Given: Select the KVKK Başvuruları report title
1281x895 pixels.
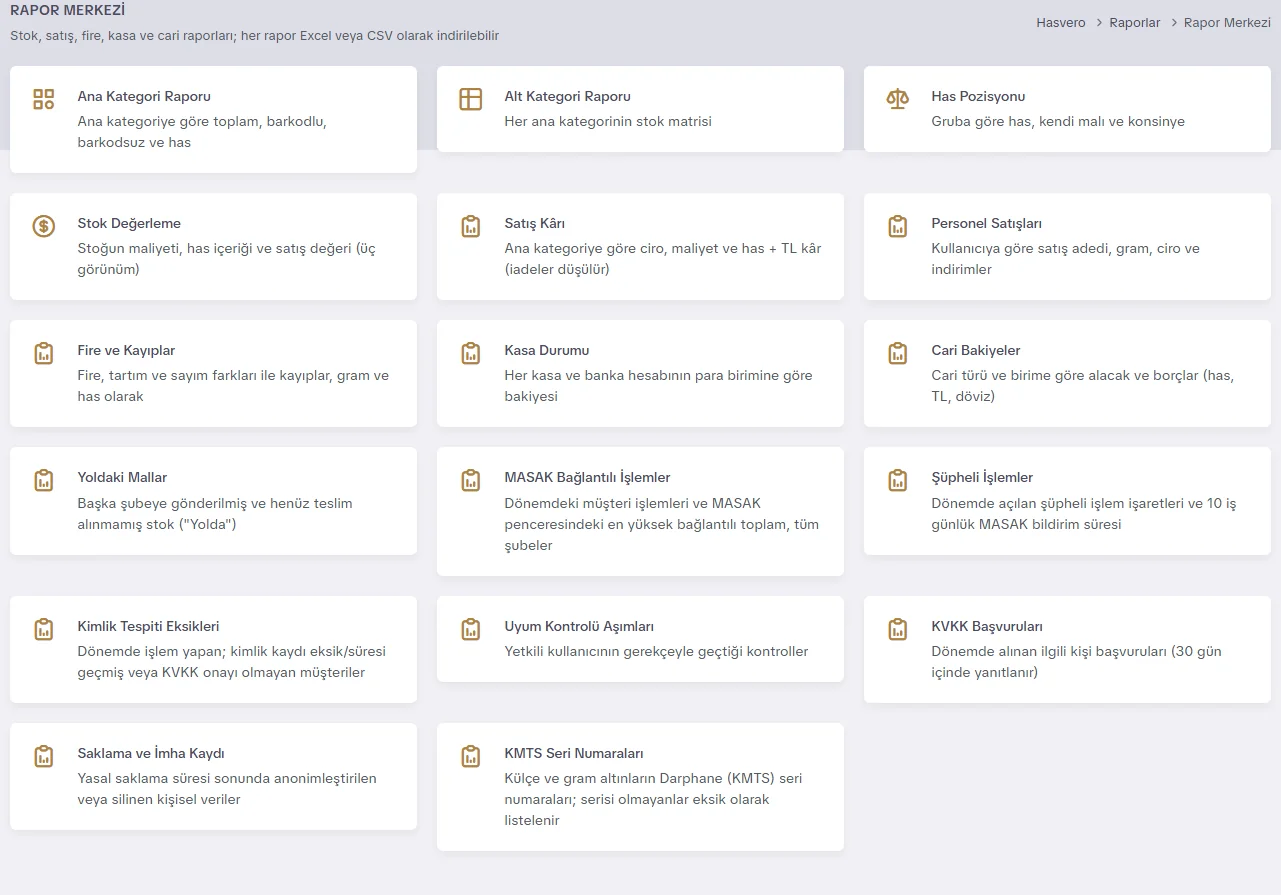Looking at the screenshot, I should pyautogui.click(x=987, y=627).
